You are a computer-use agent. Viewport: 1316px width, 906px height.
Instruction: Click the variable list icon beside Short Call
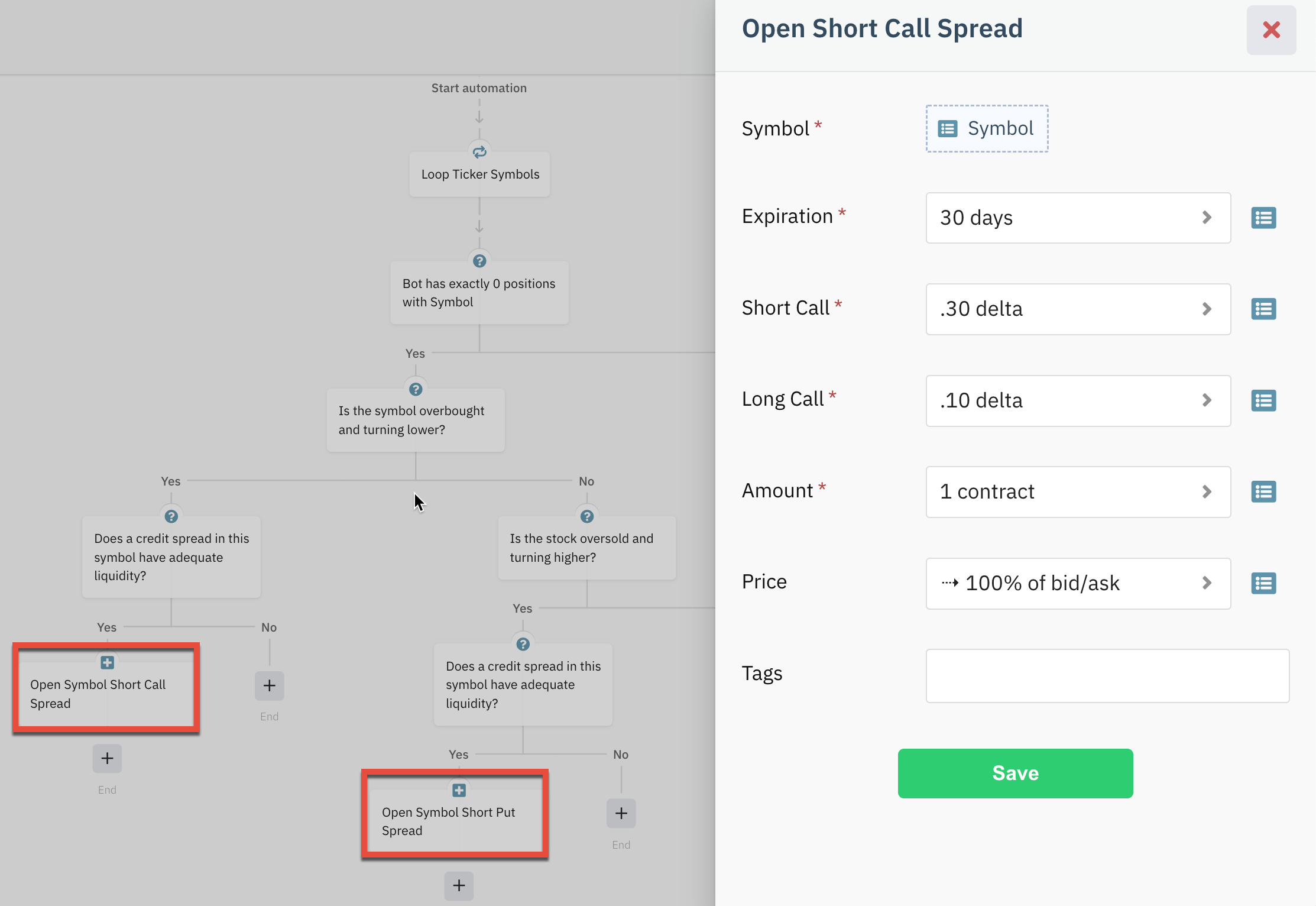(1263, 309)
